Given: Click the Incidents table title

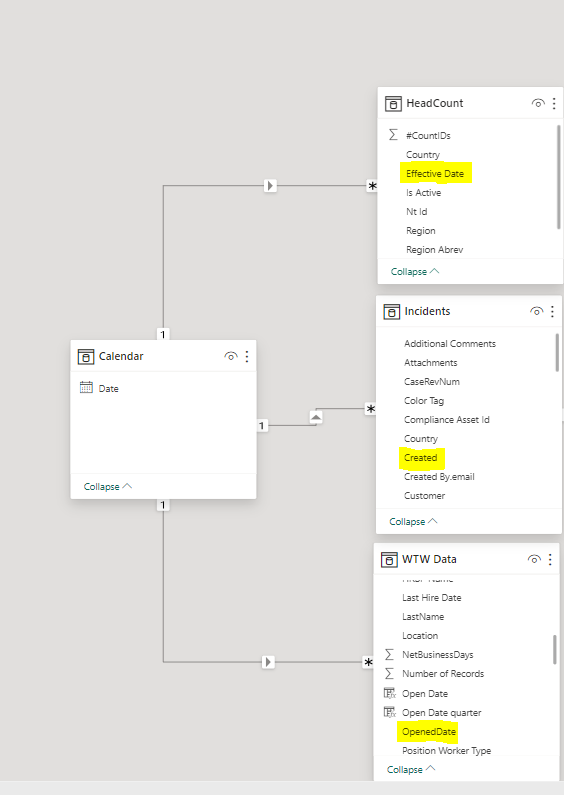Looking at the screenshot, I should click(x=427, y=311).
